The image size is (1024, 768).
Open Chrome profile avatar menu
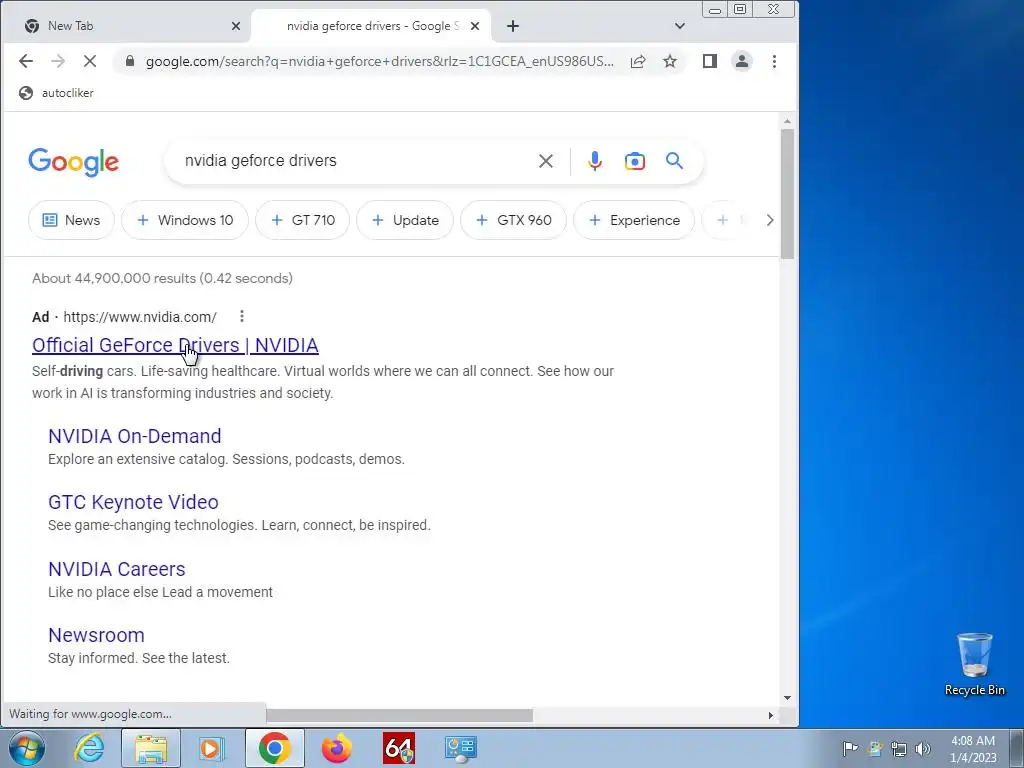coord(742,61)
